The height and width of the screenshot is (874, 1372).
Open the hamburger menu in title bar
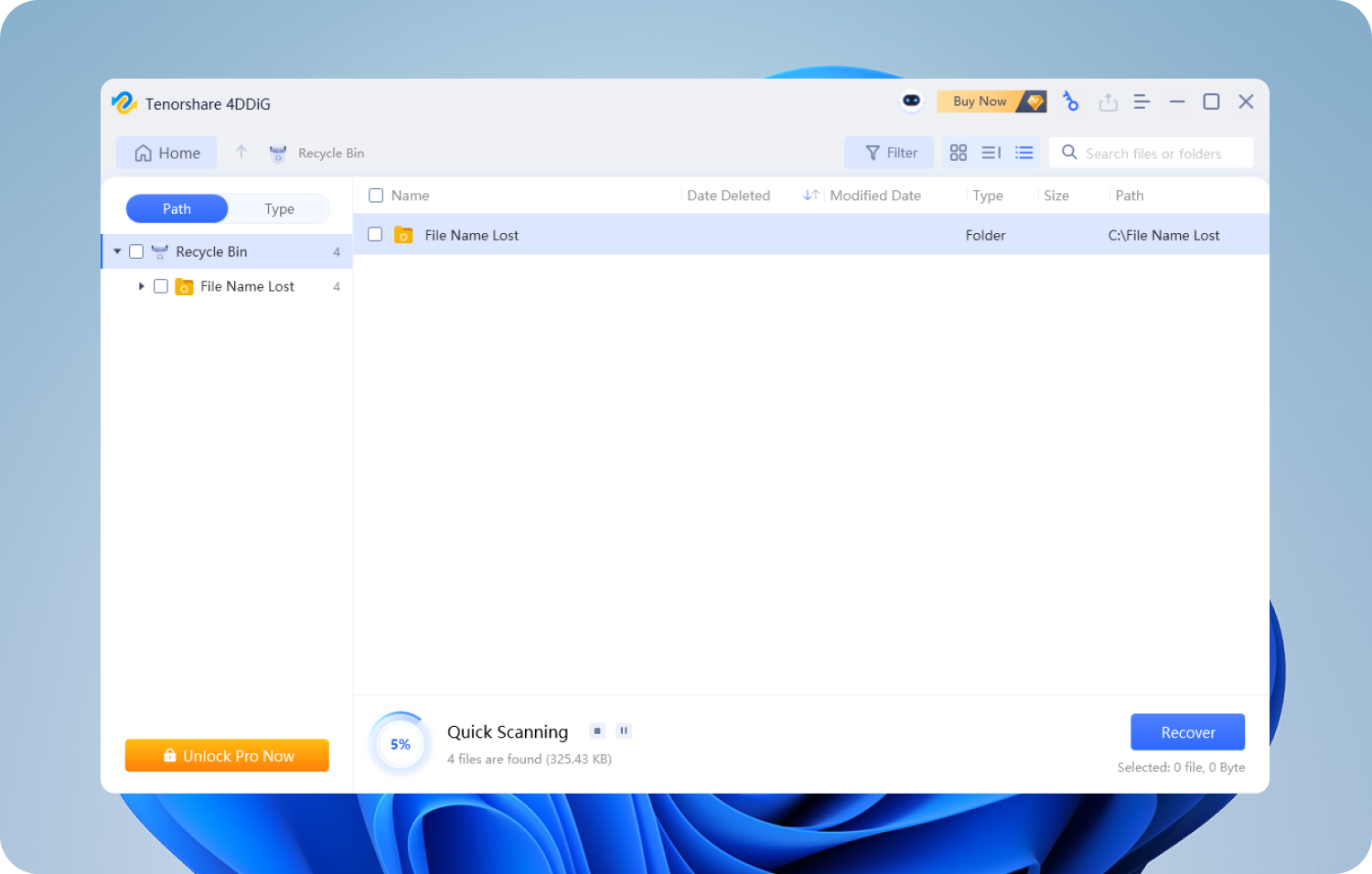tap(1142, 101)
